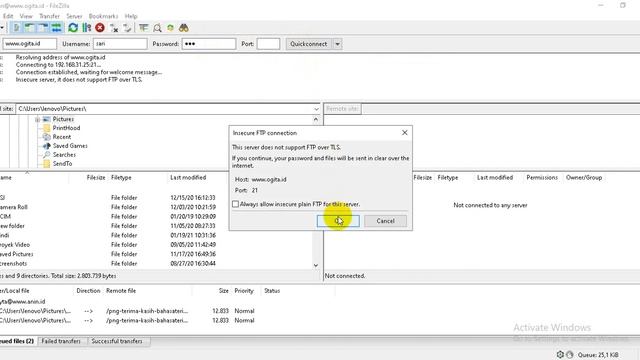Click the Queue: 25,1 KiB status text
The image size is (640, 360).
598,355
